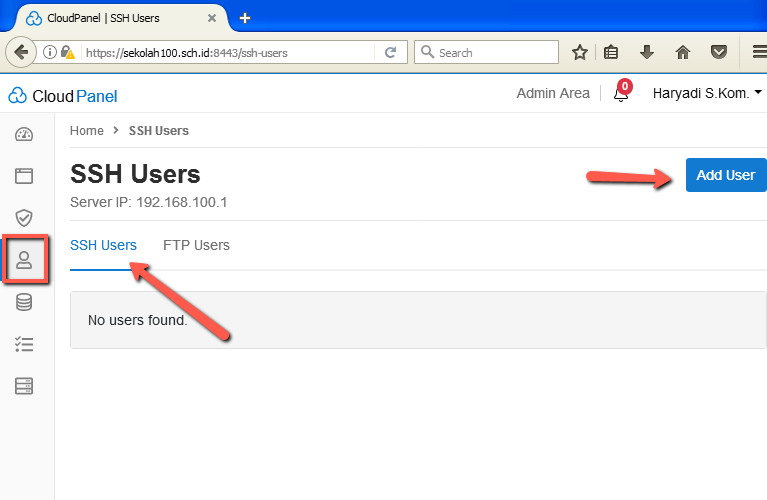Select the SSH Users tab
The width and height of the screenshot is (767, 500).
coord(103,245)
